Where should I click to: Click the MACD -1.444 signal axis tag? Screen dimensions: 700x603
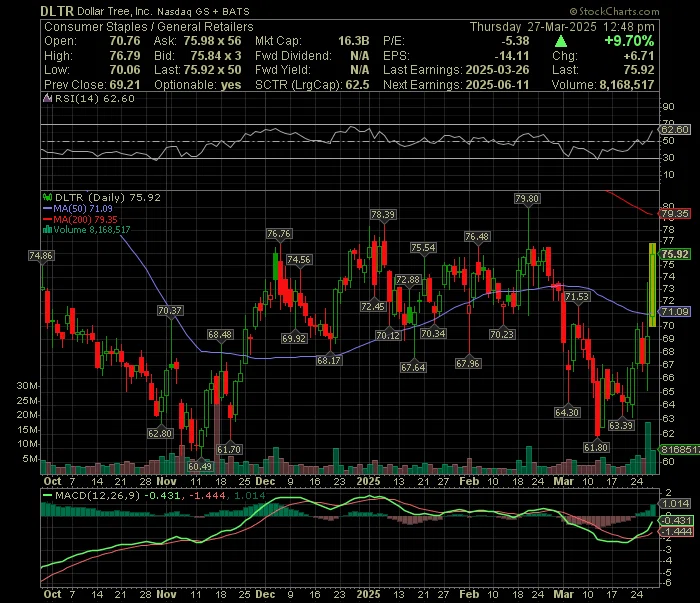coord(676,532)
